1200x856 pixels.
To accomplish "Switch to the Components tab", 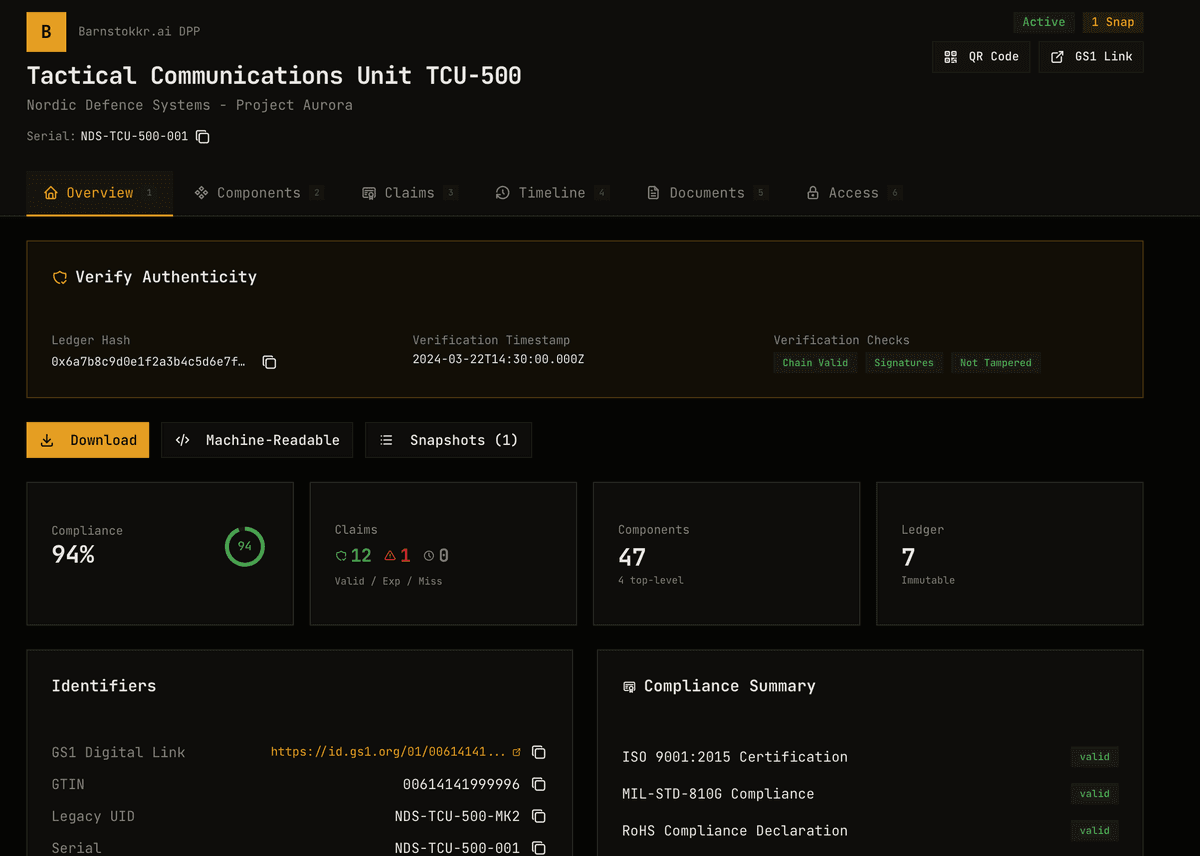I will pos(257,192).
